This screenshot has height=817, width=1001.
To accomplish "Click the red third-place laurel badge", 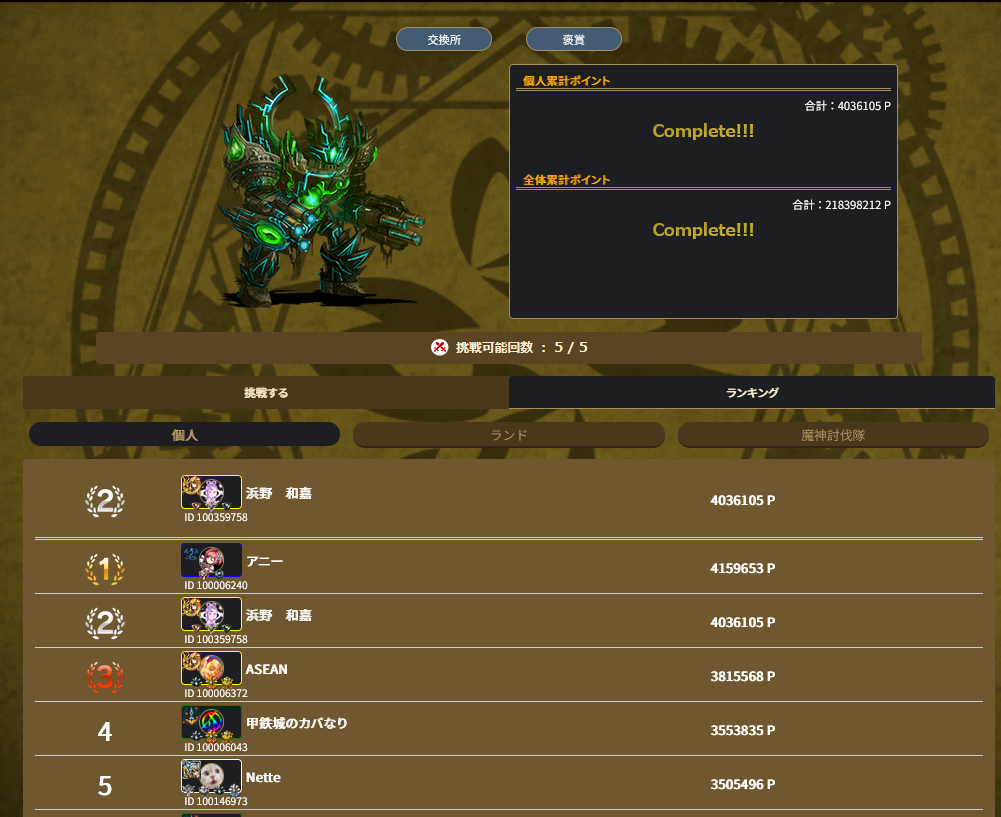I will coord(105,677).
